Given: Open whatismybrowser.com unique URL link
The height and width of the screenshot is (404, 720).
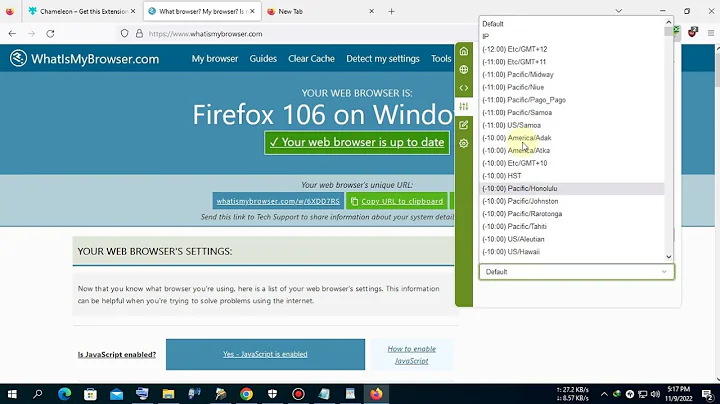Looking at the screenshot, I should tap(278, 201).
